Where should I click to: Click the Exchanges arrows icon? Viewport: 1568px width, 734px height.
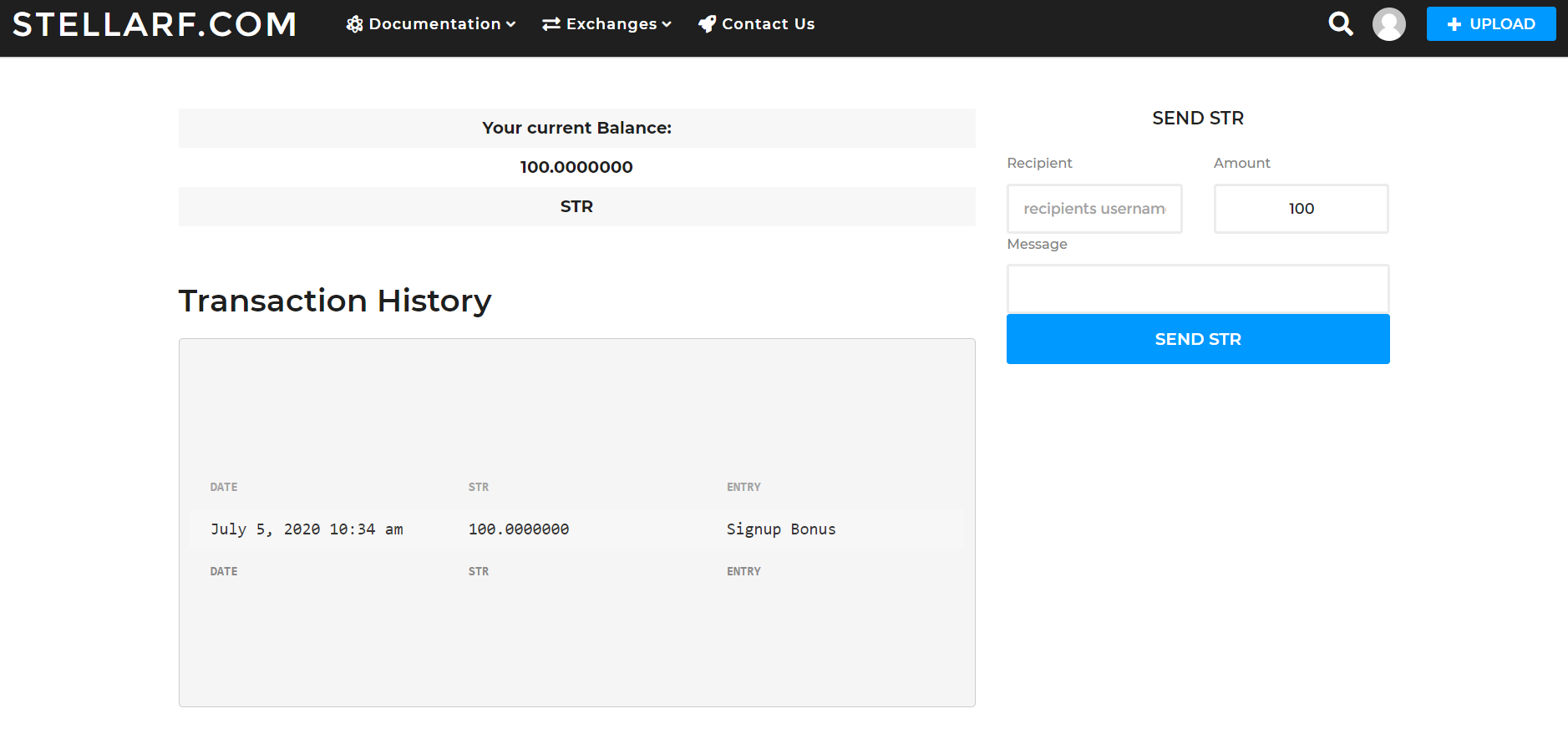551,24
